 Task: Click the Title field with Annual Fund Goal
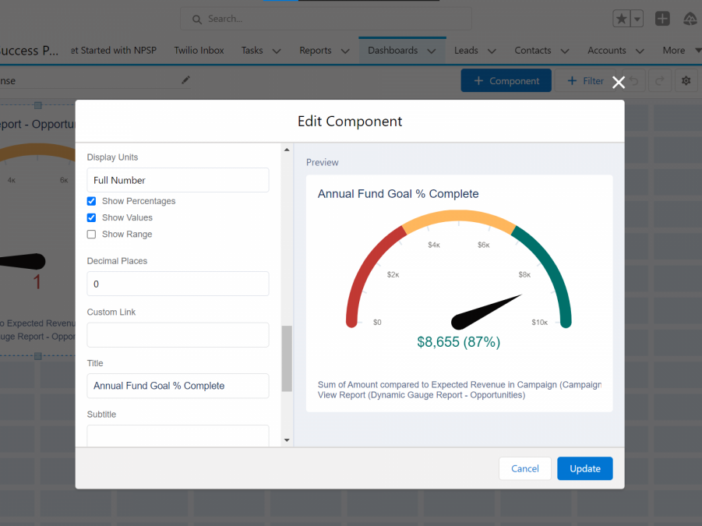178,386
